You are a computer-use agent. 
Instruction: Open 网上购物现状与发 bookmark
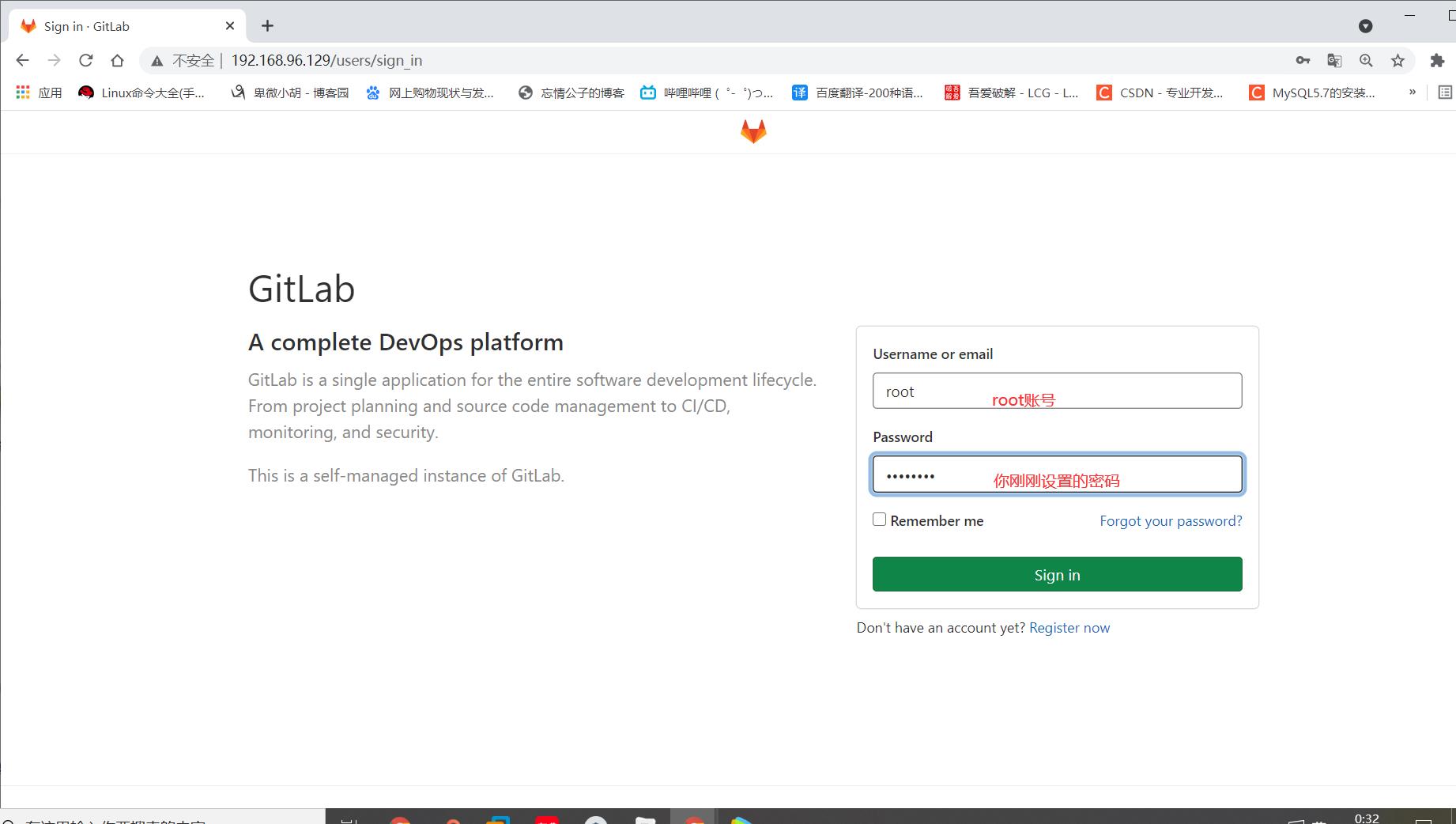[430, 93]
